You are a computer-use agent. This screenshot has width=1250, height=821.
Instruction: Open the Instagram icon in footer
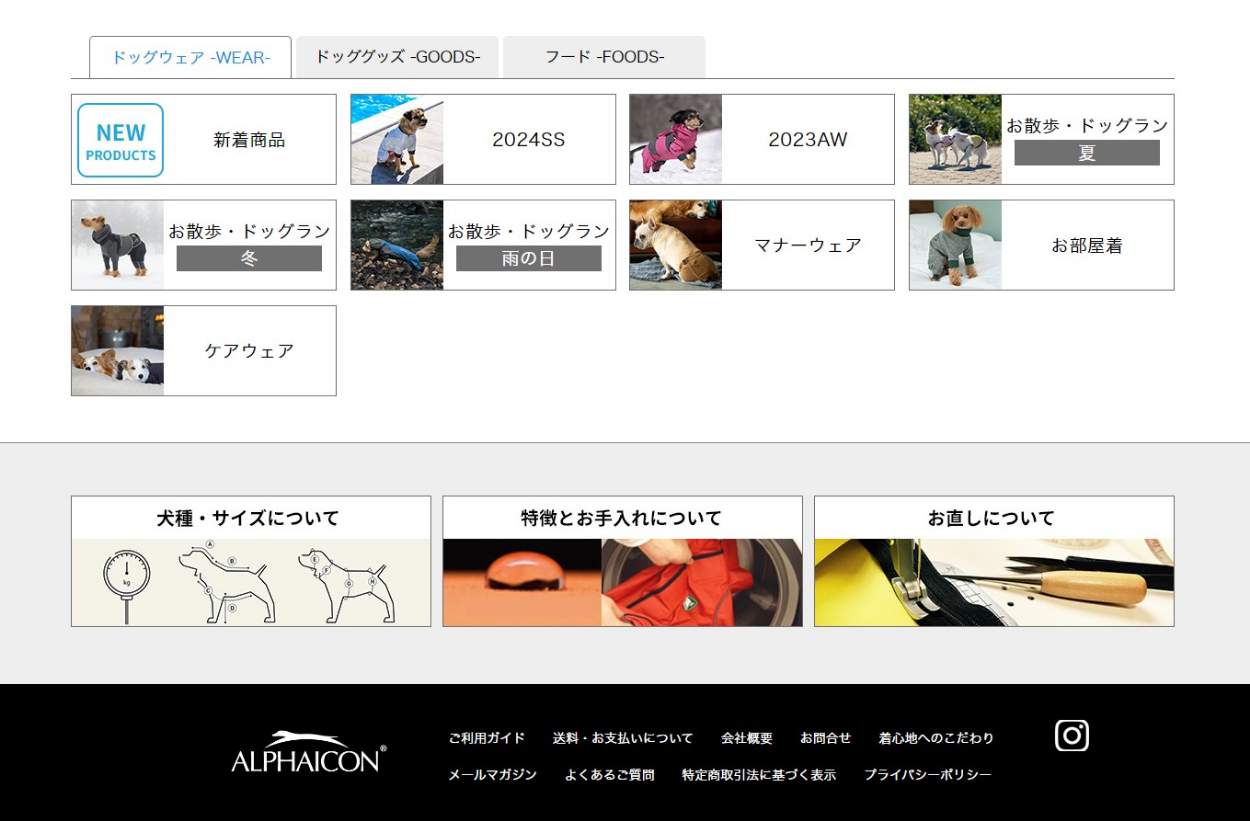point(1071,736)
